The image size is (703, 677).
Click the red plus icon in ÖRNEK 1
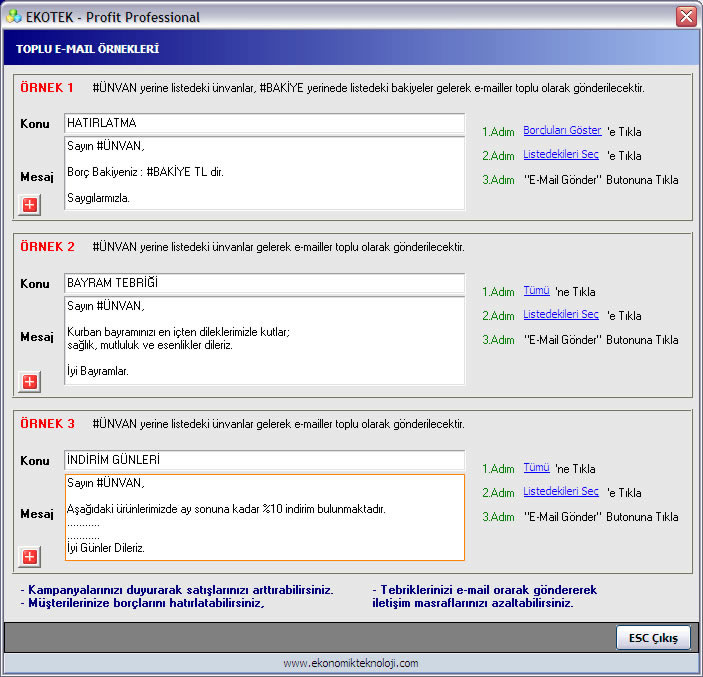coord(30,205)
